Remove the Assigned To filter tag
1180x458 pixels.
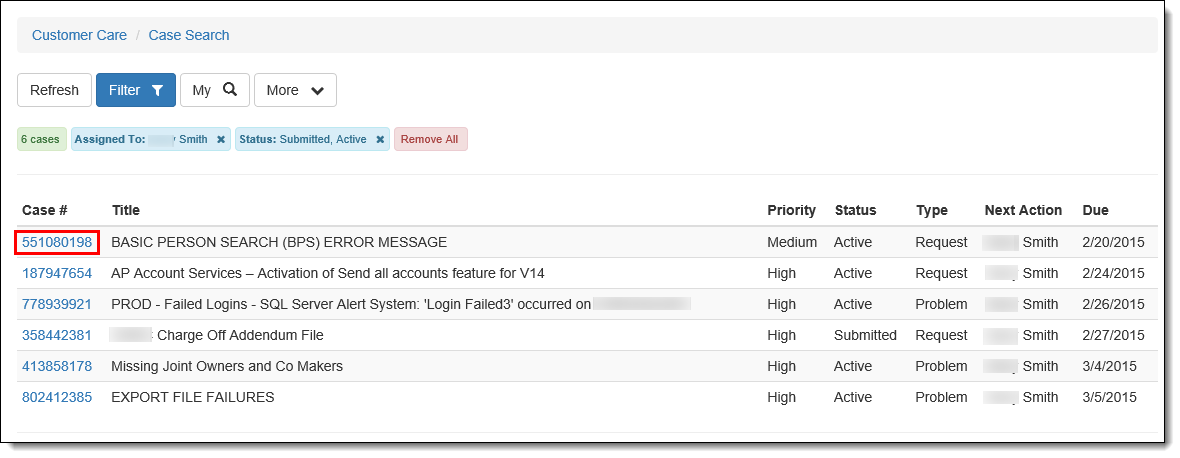point(220,139)
